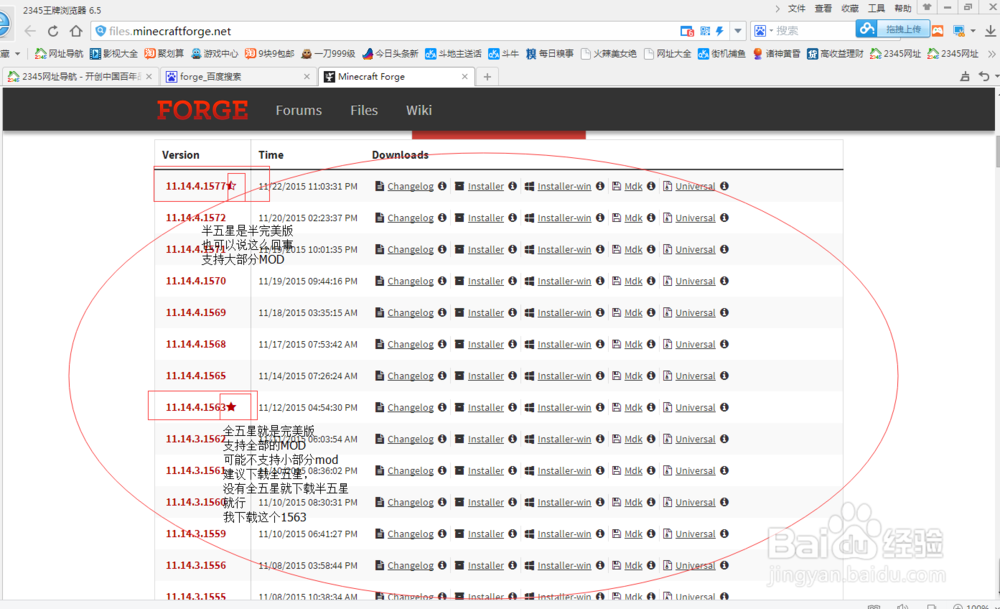The width and height of the screenshot is (1000, 609).
Task: Go to the browser home page icon
Action: pos(76,31)
